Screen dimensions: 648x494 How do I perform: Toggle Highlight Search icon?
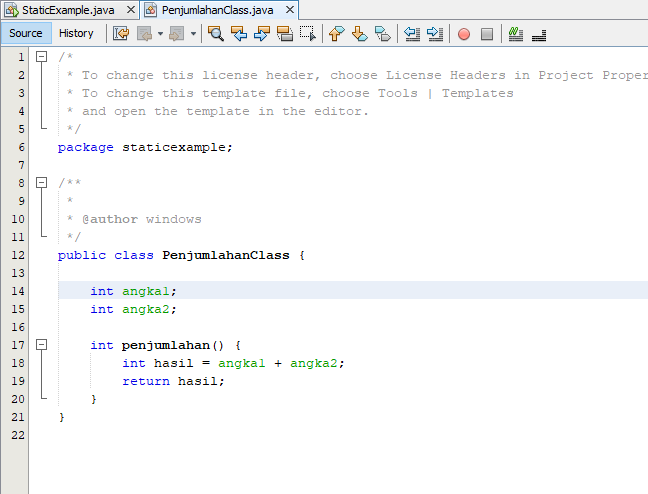coord(285,33)
